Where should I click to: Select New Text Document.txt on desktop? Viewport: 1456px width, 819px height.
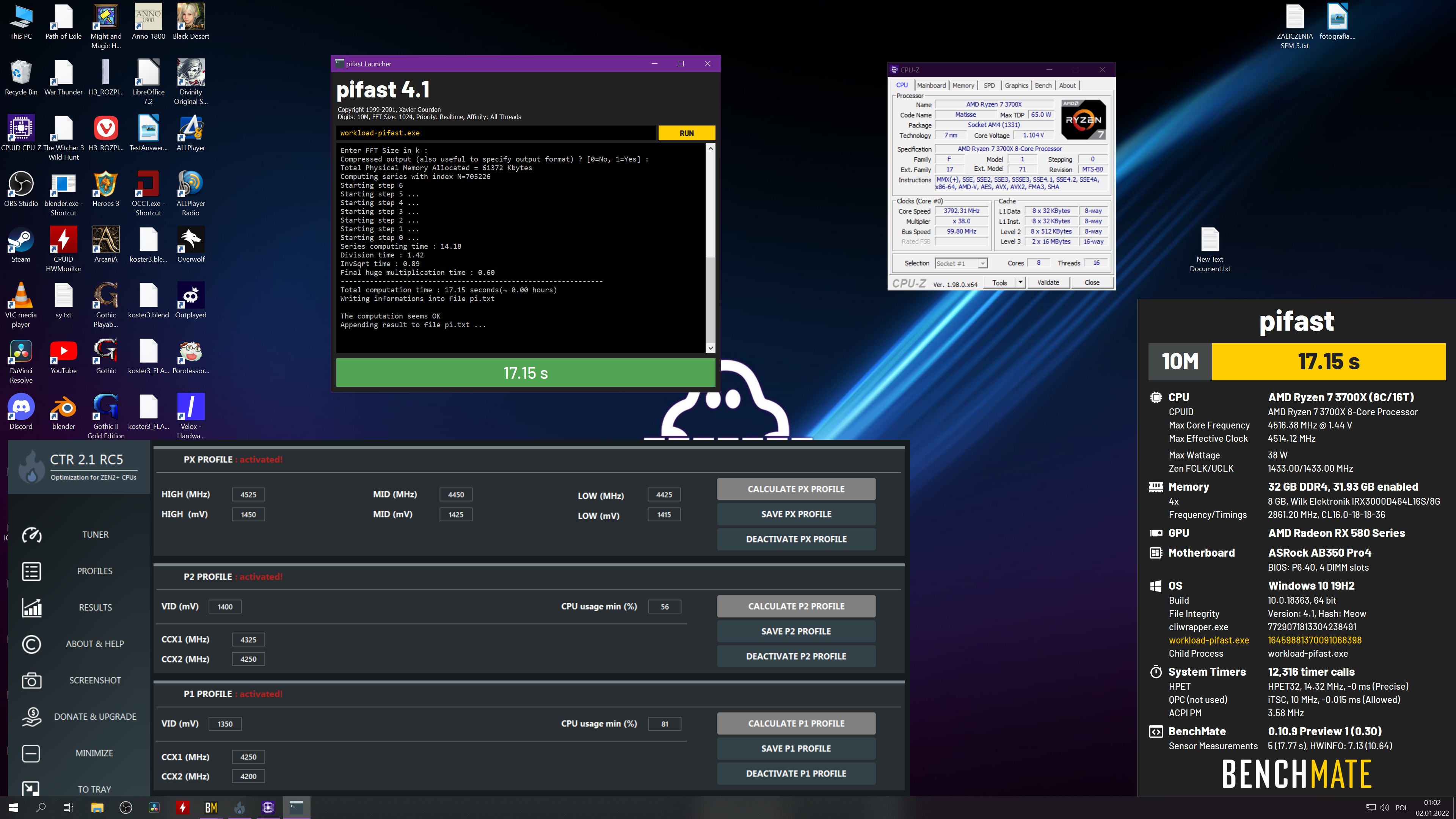coord(1210,249)
